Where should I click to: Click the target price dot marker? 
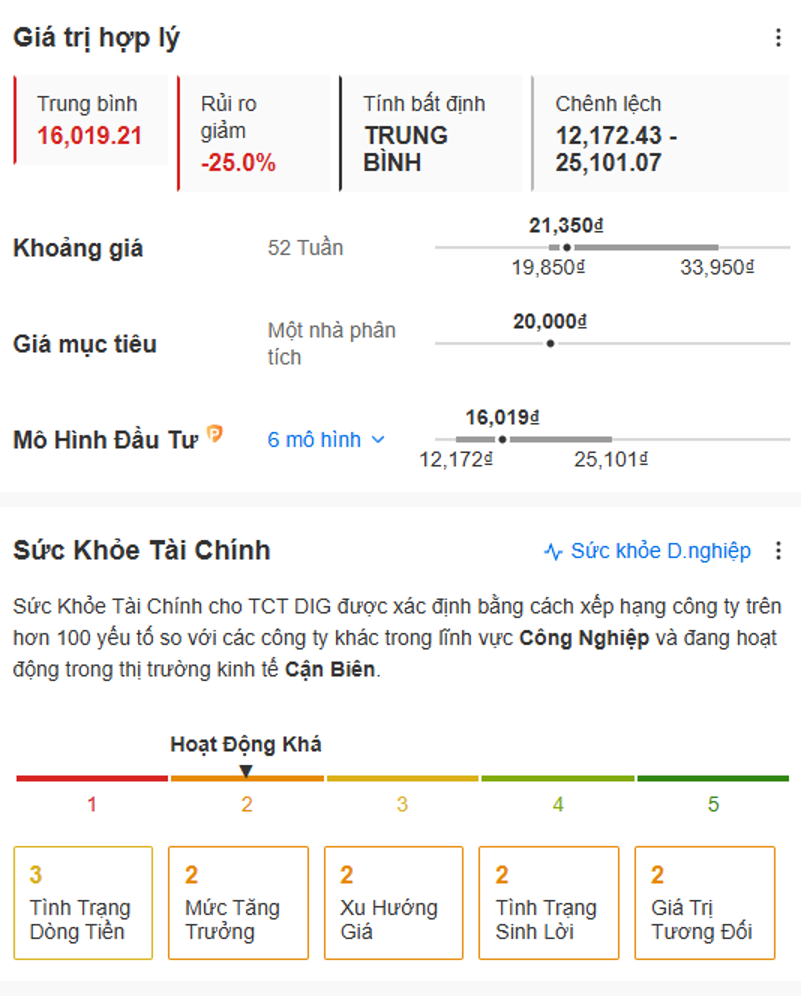click(x=550, y=344)
